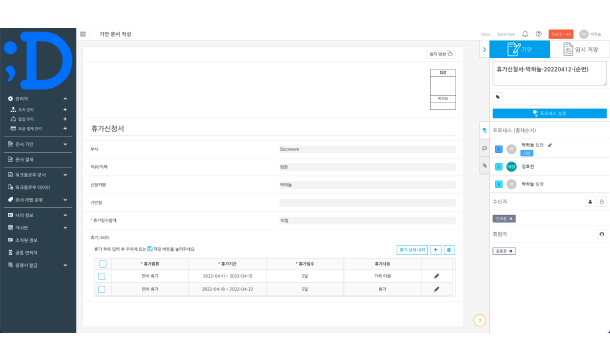Viewport: 610px width, 361px height.
Task: Click the add row plus icon above vacation table
Action: point(435,250)
